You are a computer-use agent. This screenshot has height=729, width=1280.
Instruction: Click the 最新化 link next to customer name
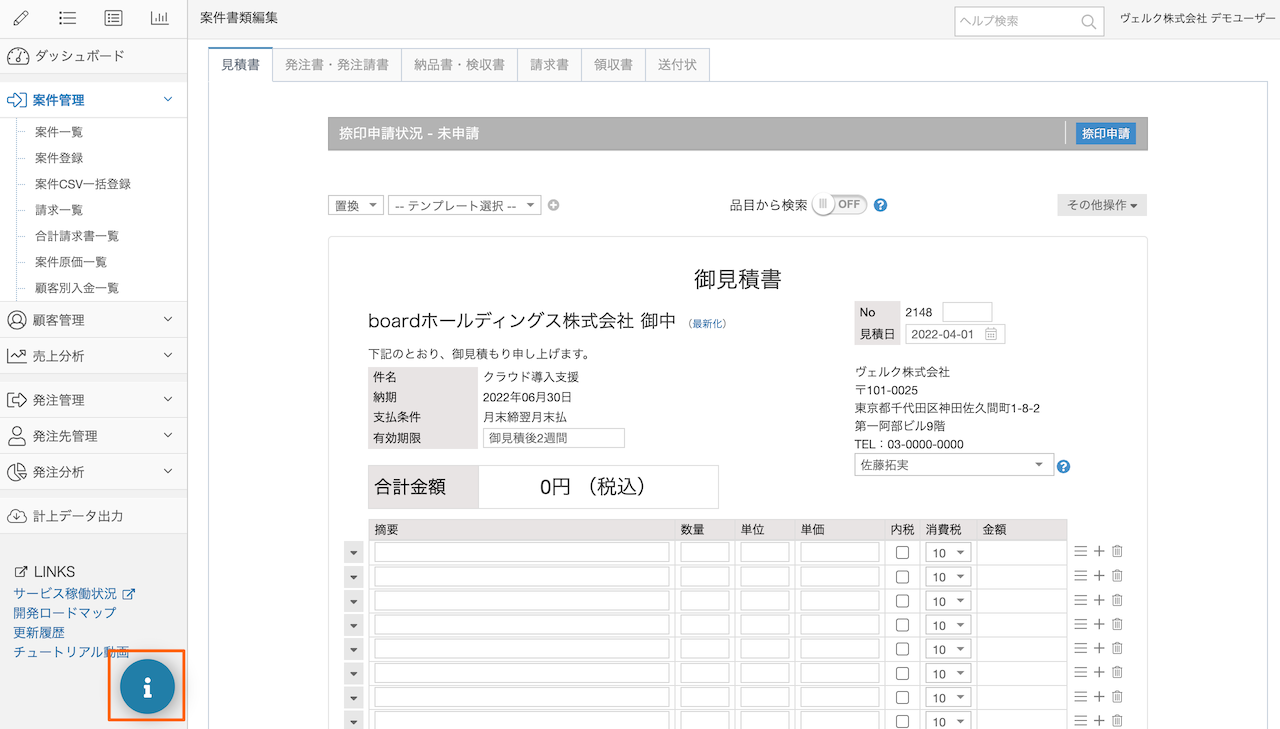pos(707,323)
